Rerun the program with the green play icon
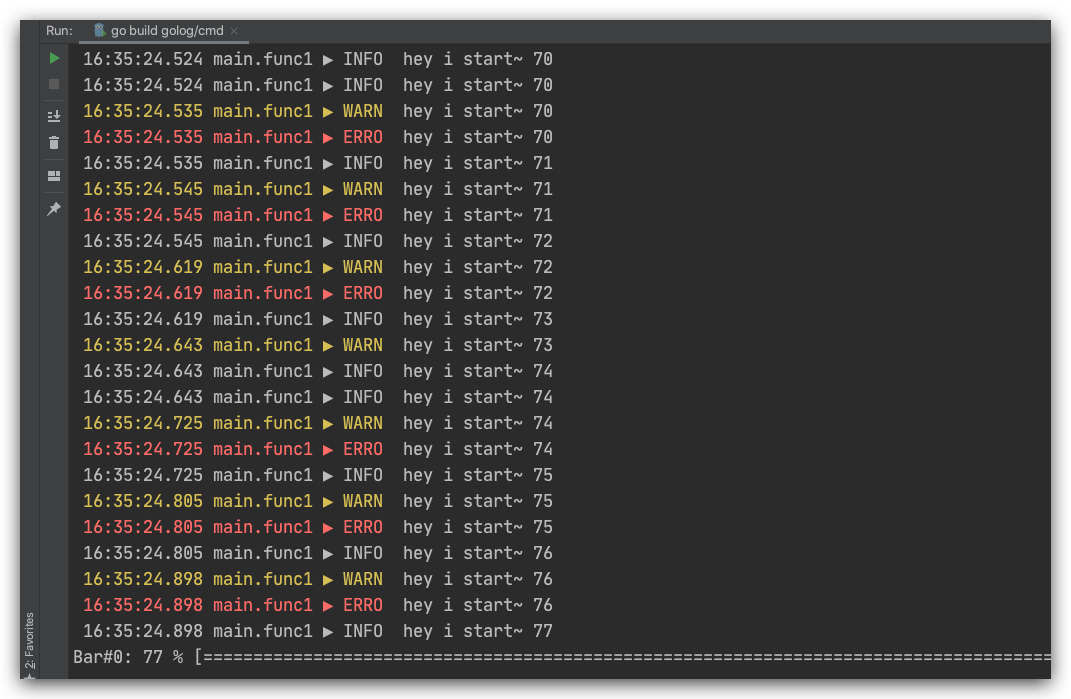1071x699 pixels. pos(54,59)
